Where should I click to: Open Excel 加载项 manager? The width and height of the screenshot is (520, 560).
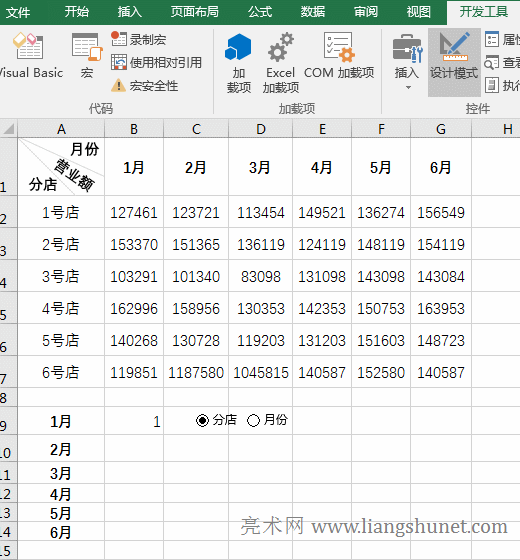point(281,62)
